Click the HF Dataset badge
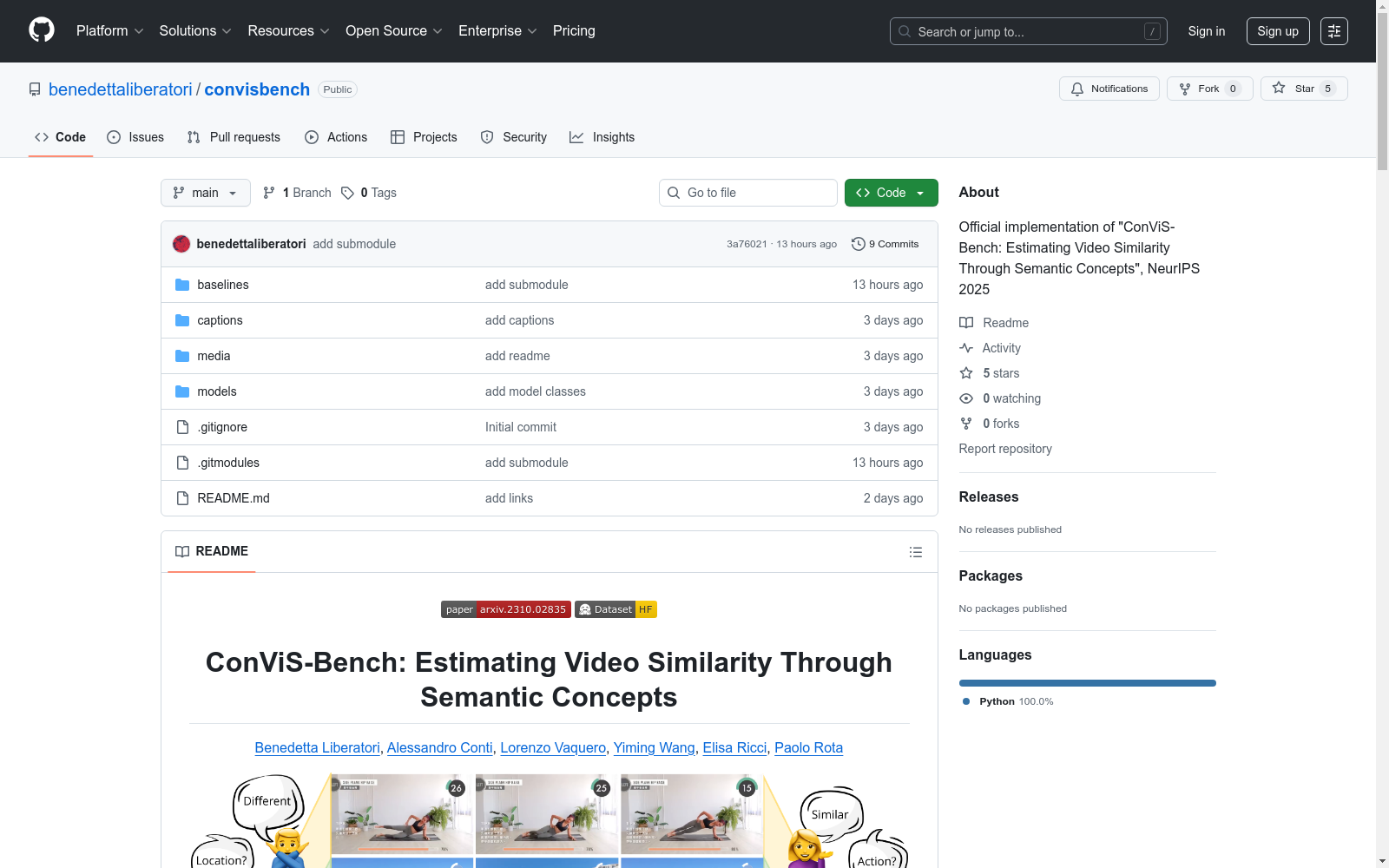This screenshot has height=868, width=1389. [616, 609]
